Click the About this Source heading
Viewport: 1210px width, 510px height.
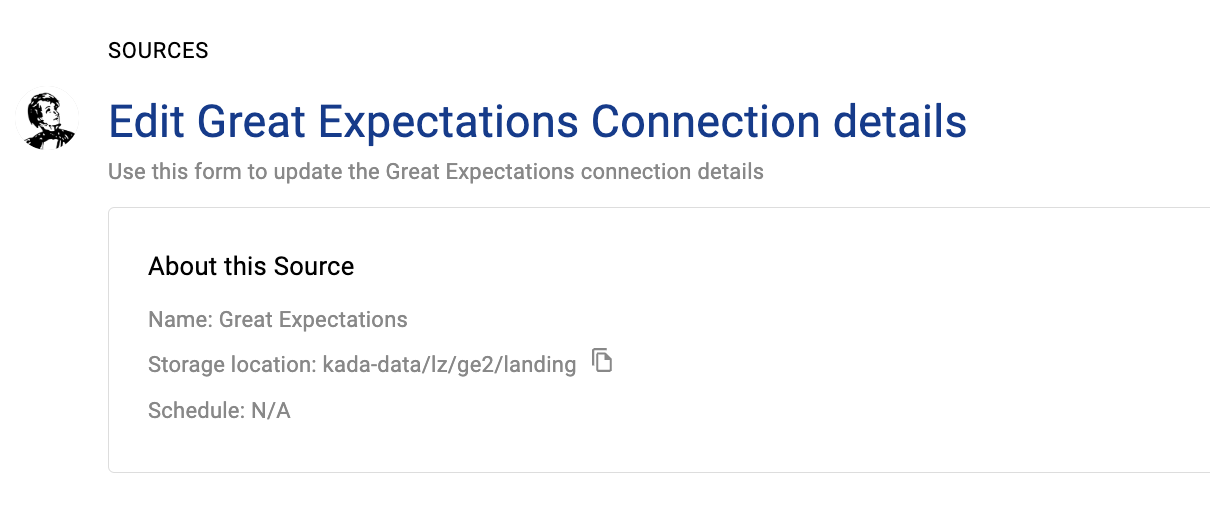coord(251,267)
